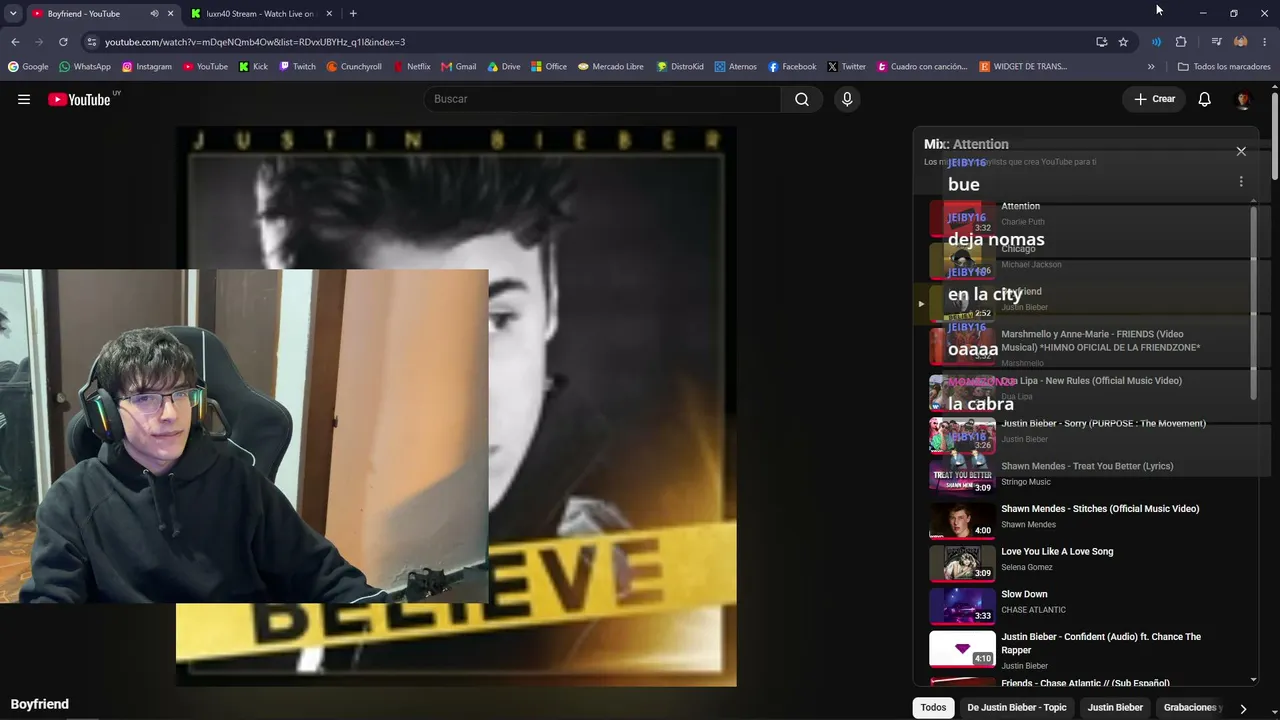Bookmark this page with the star icon
Screen dimensions: 1280x720
[x=1123, y=42]
